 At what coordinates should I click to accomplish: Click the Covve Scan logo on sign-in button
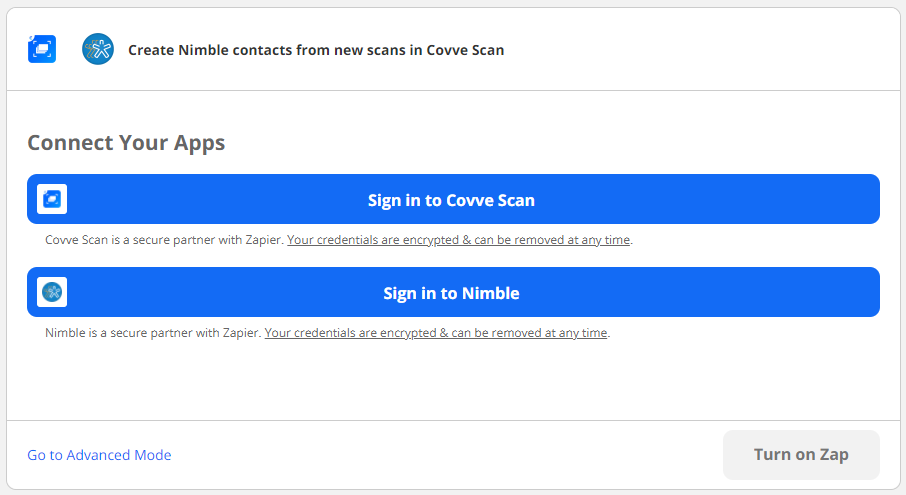click(x=52, y=199)
